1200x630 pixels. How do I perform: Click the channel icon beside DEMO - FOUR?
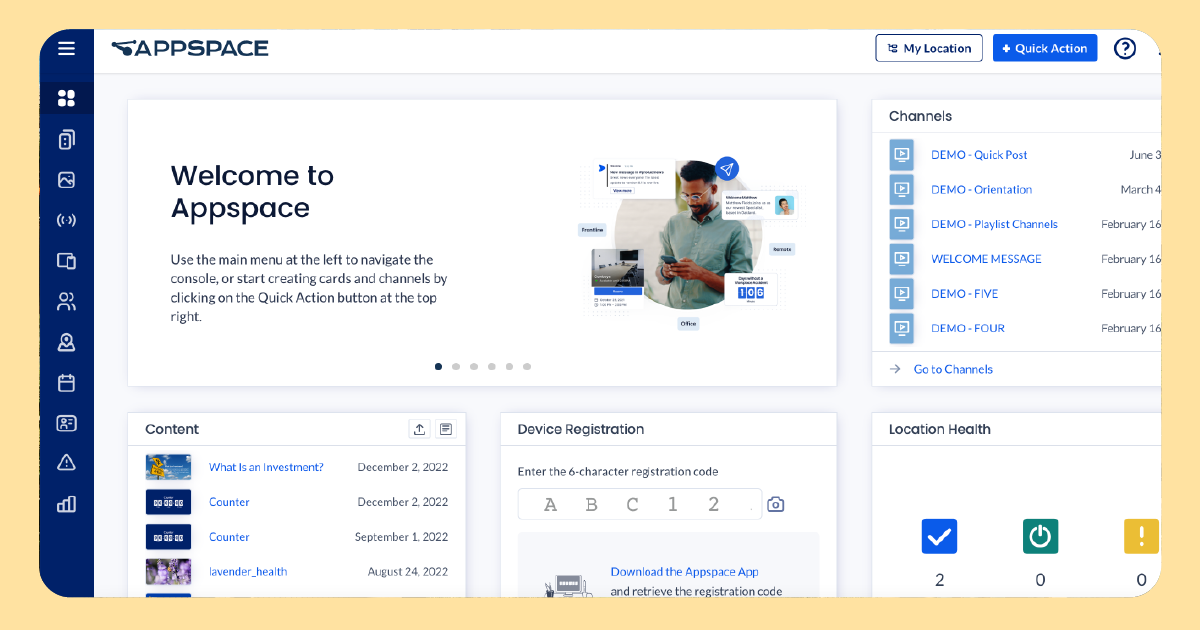click(x=902, y=328)
